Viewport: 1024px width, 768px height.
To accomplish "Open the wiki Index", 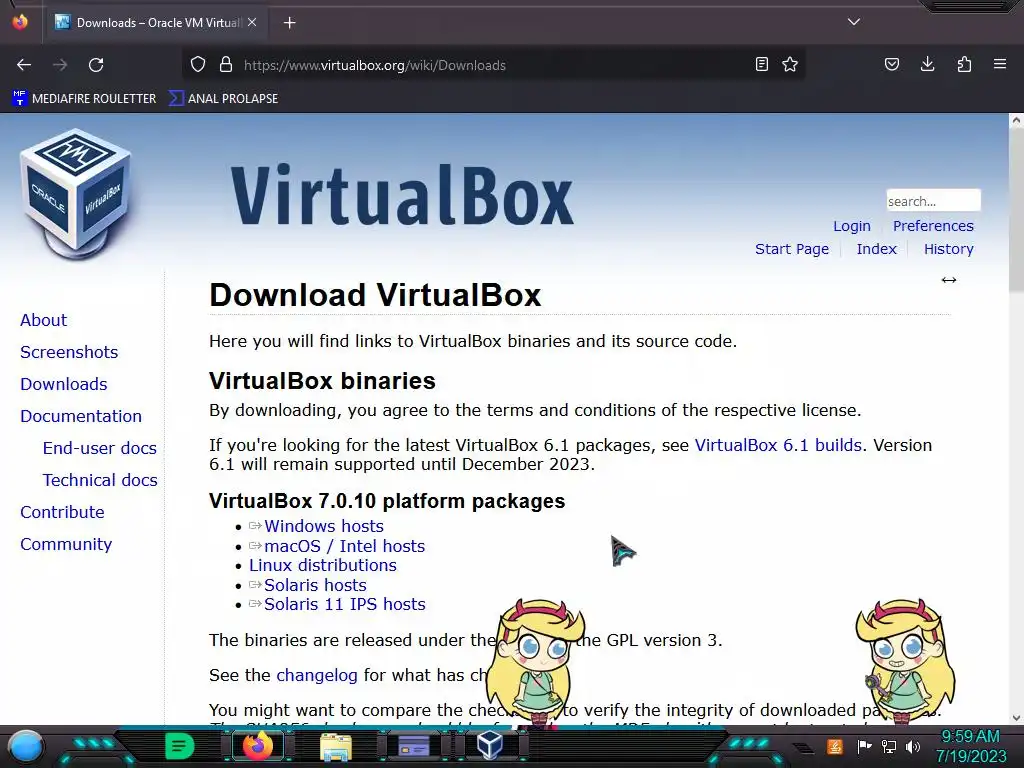I will [876, 249].
